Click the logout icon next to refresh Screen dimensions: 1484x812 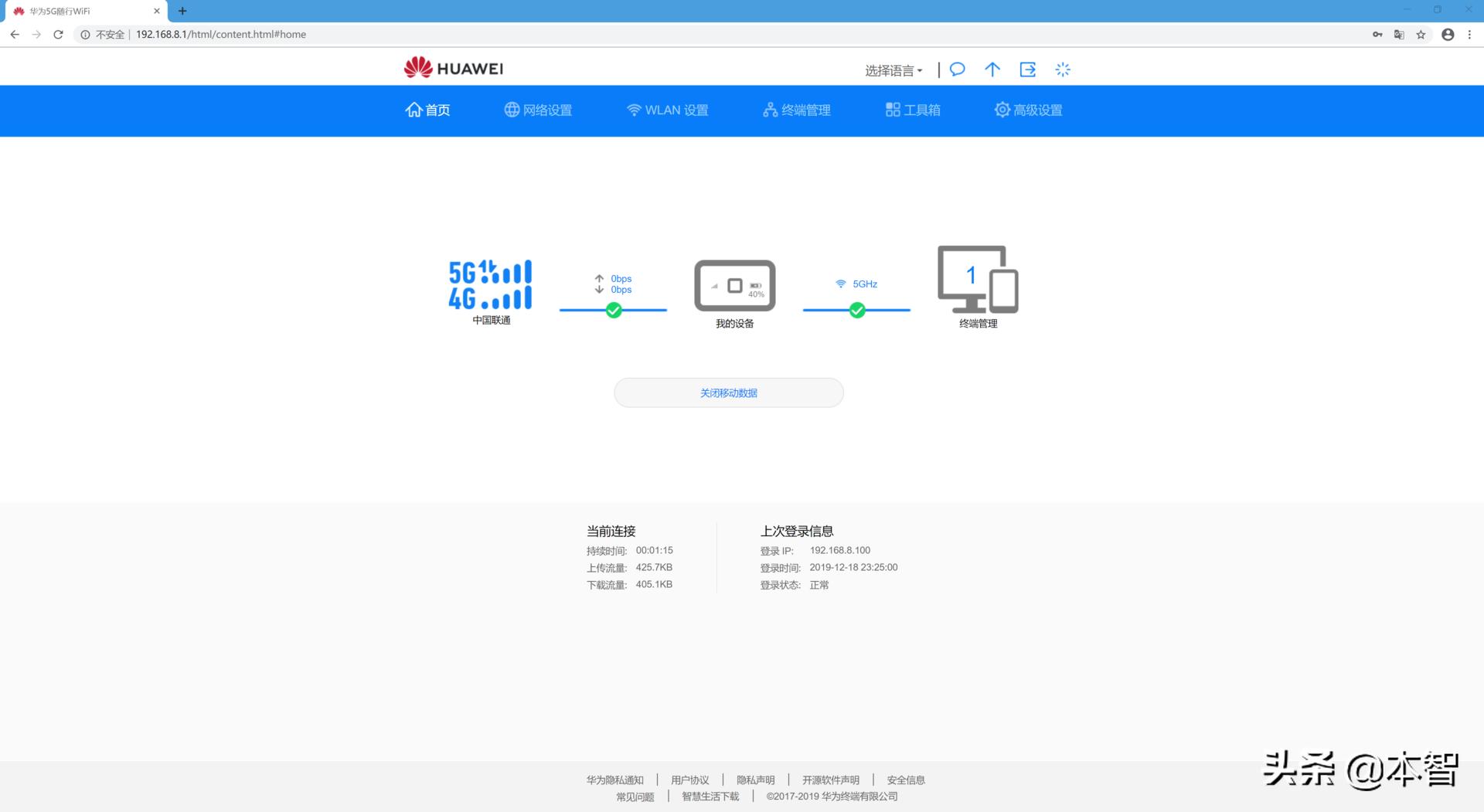[1028, 70]
